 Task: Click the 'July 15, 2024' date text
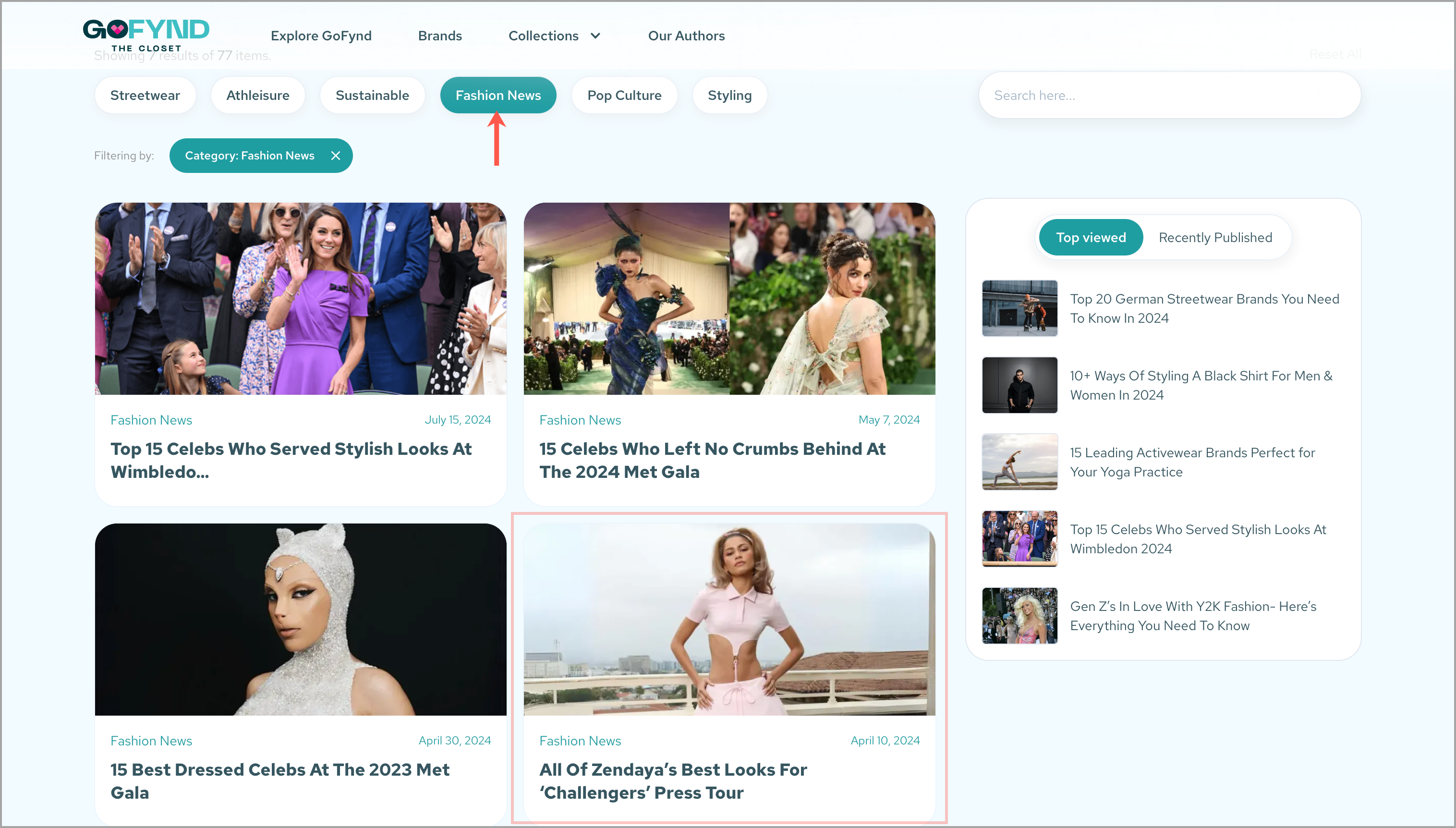point(457,420)
